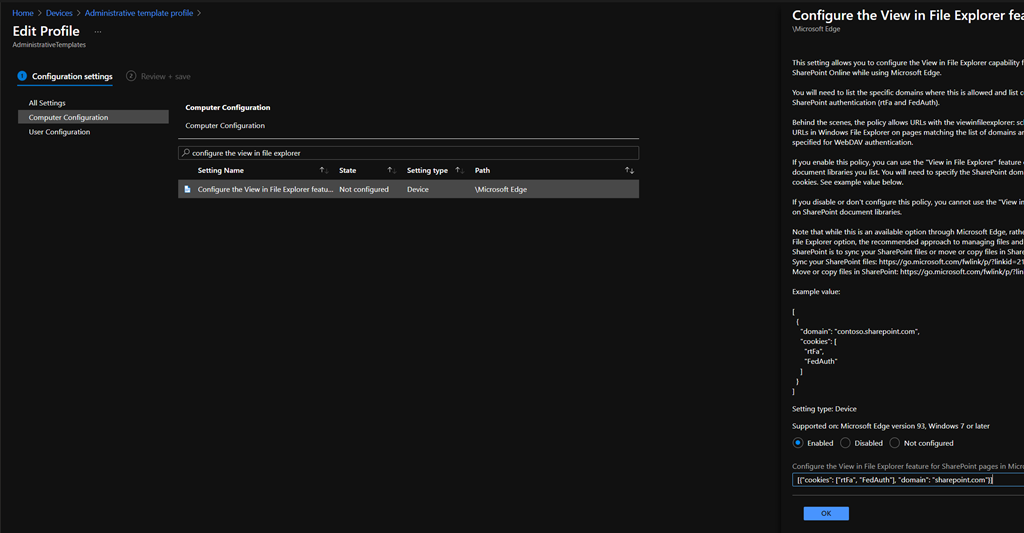Go to Home via the breadcrumb
This screenshot has width=1024, height=533.
click(23, 13)
